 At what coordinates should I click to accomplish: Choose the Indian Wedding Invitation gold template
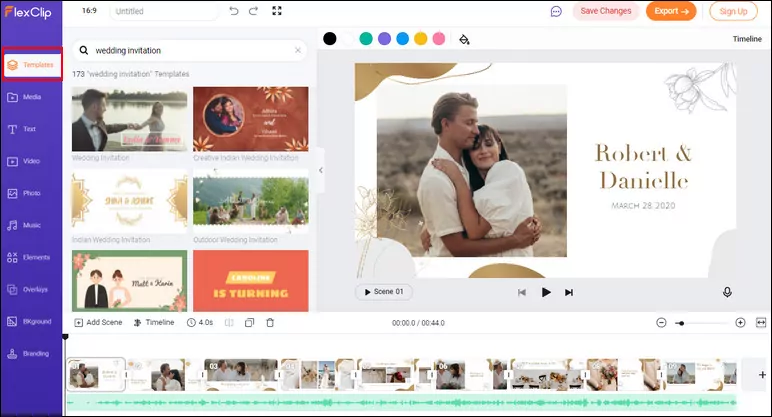(x=129, y=201)
